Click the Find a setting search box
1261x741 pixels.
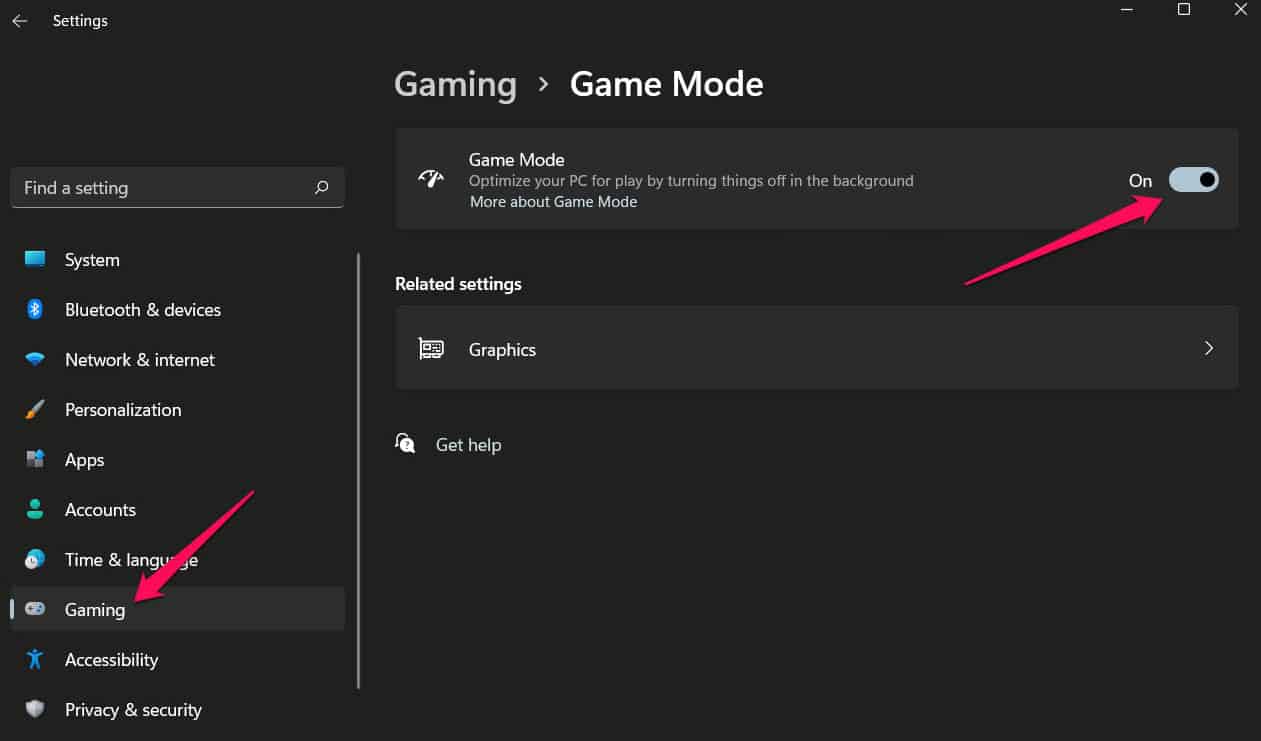178,188
